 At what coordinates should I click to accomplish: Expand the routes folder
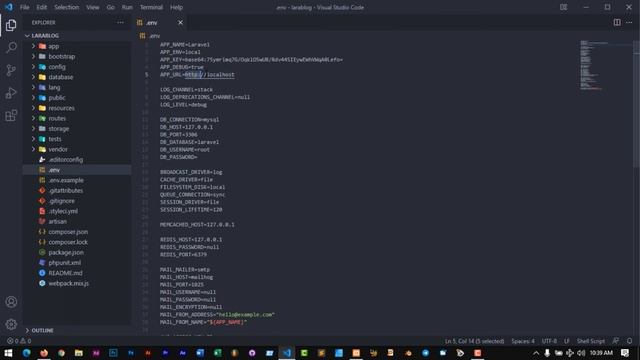pos(77,118)
